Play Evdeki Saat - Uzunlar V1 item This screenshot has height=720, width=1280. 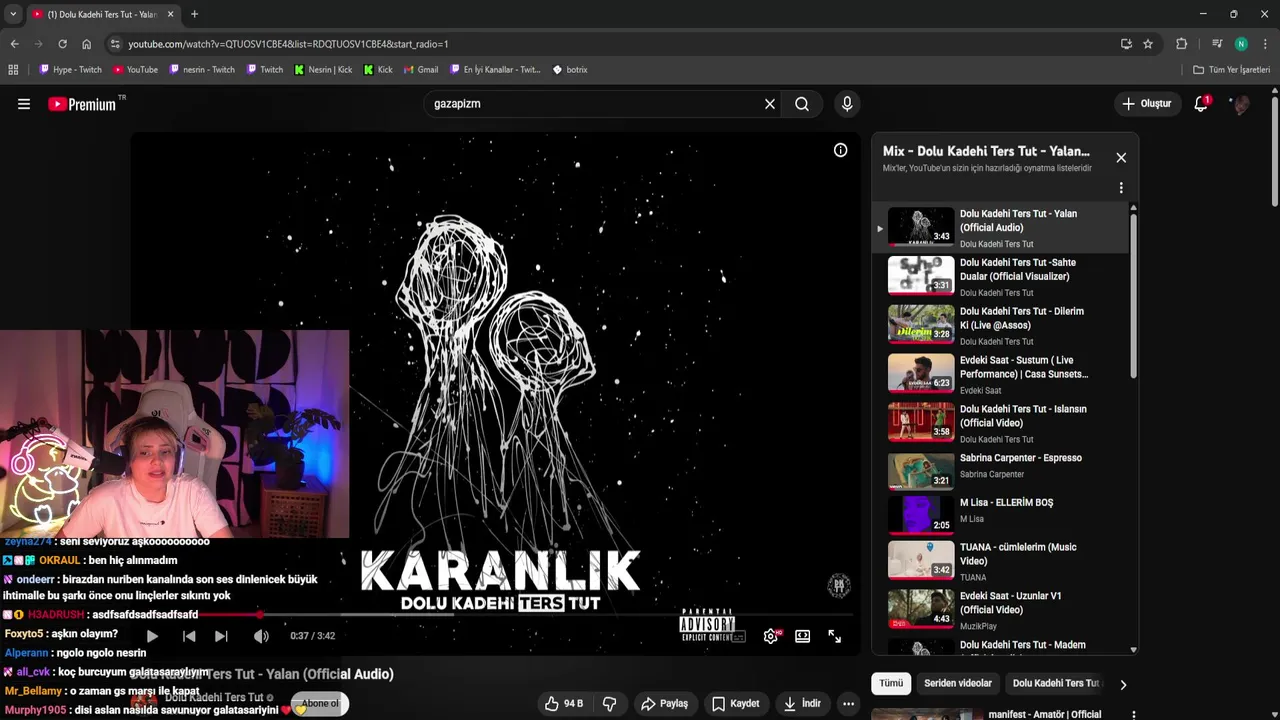[1000, 610]
